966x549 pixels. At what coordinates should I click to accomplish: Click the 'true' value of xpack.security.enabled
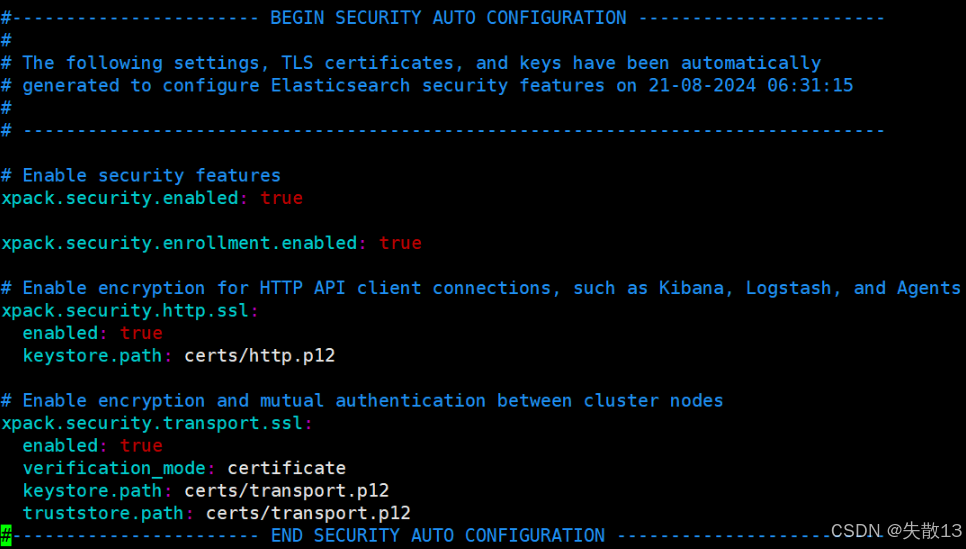282,198
